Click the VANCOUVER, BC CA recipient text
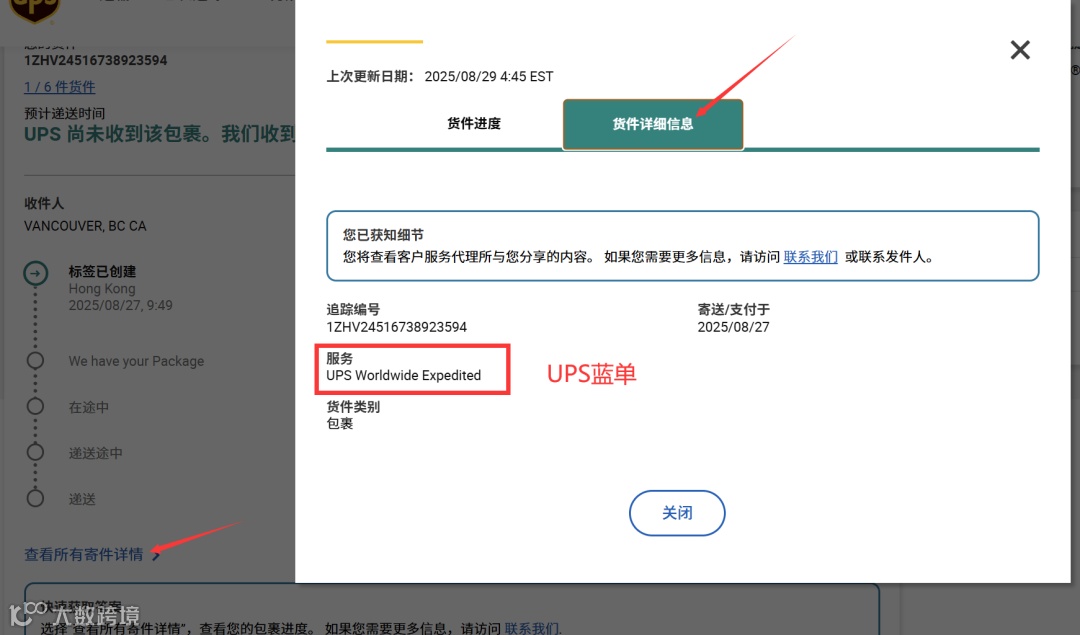This screenshot has height=635, width=1080. [85, 226]
